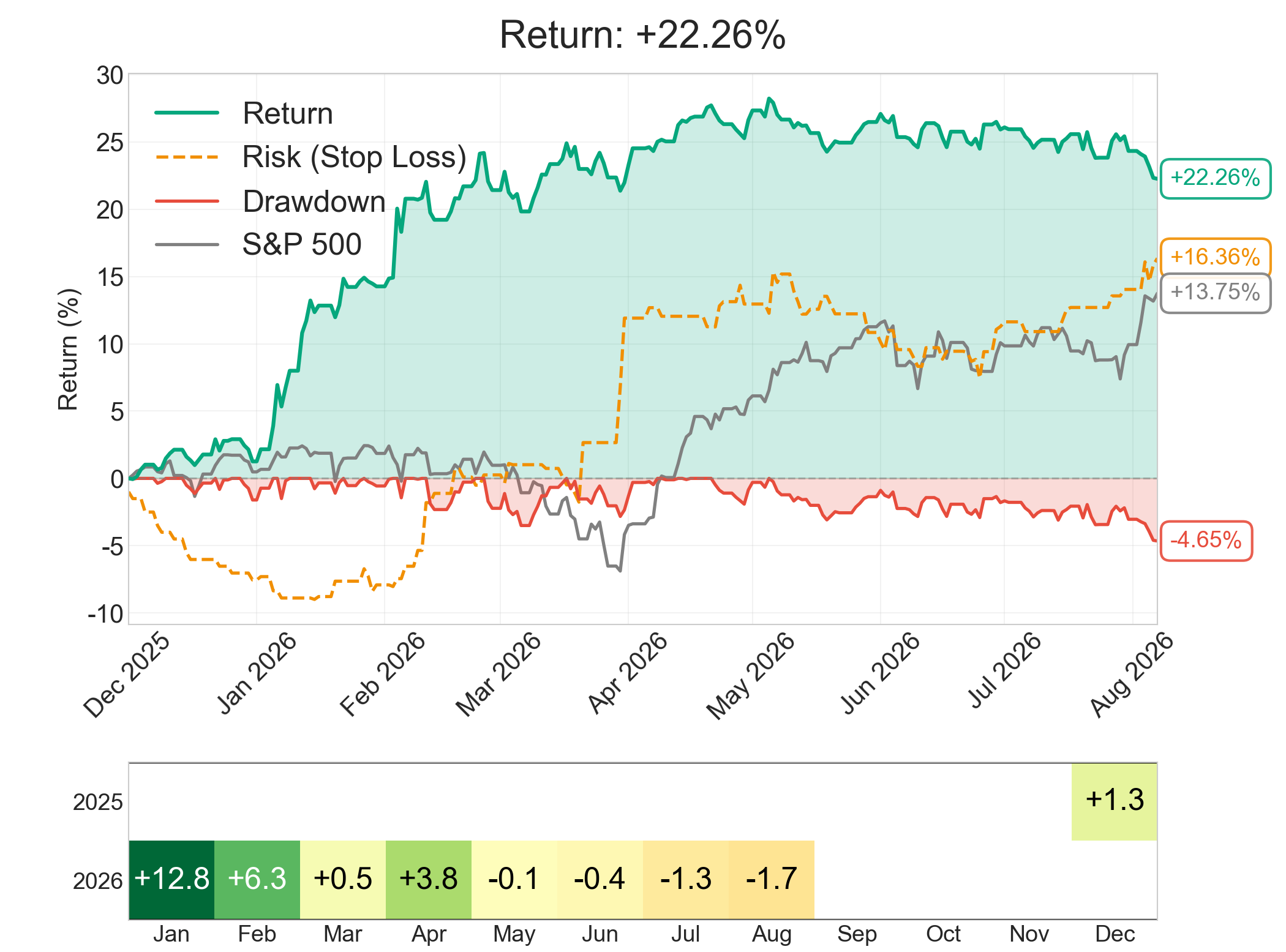
Task: Click the February +6.3 heatmap cell
Action: pyautogui.click(x=257, y=879)
